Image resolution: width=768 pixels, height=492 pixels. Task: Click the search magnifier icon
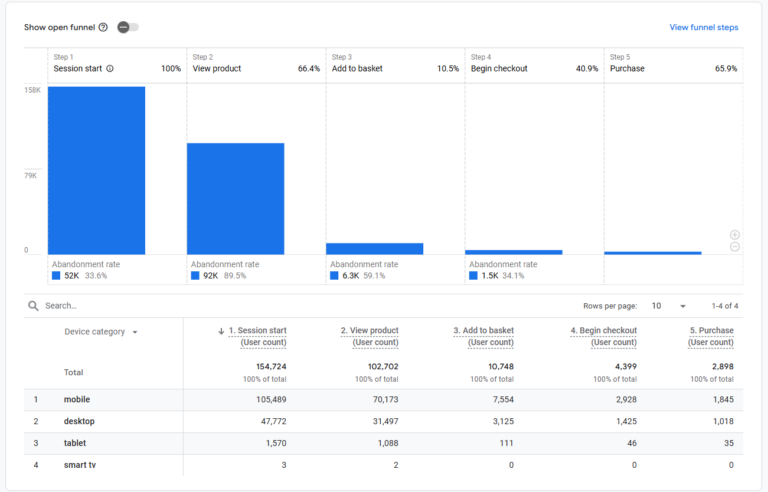click(34, 306)
